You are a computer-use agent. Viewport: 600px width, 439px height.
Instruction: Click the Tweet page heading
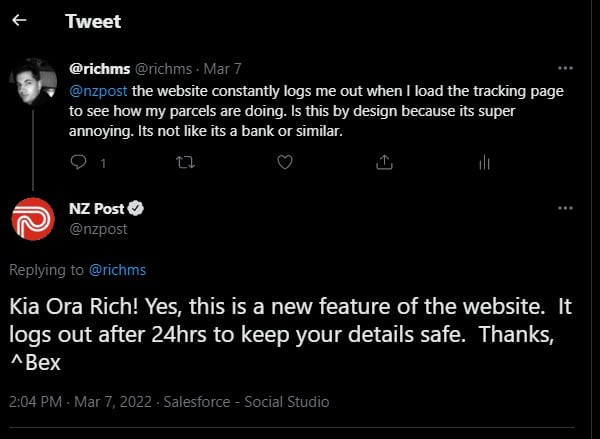(93, 21)
